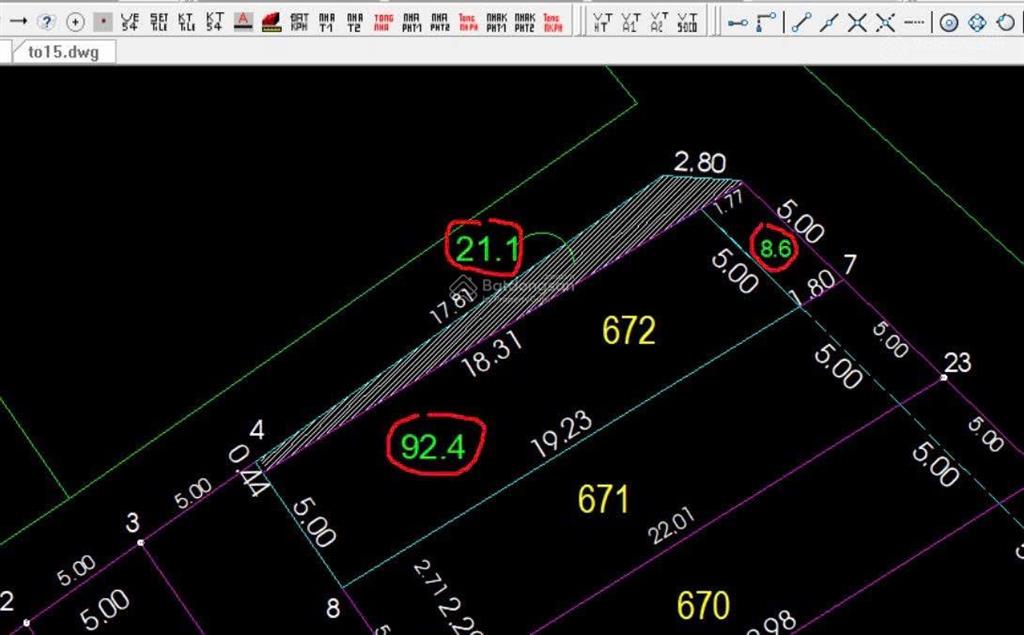
Task: Open the help question-mark icon
Action: (x=46, y=22)
